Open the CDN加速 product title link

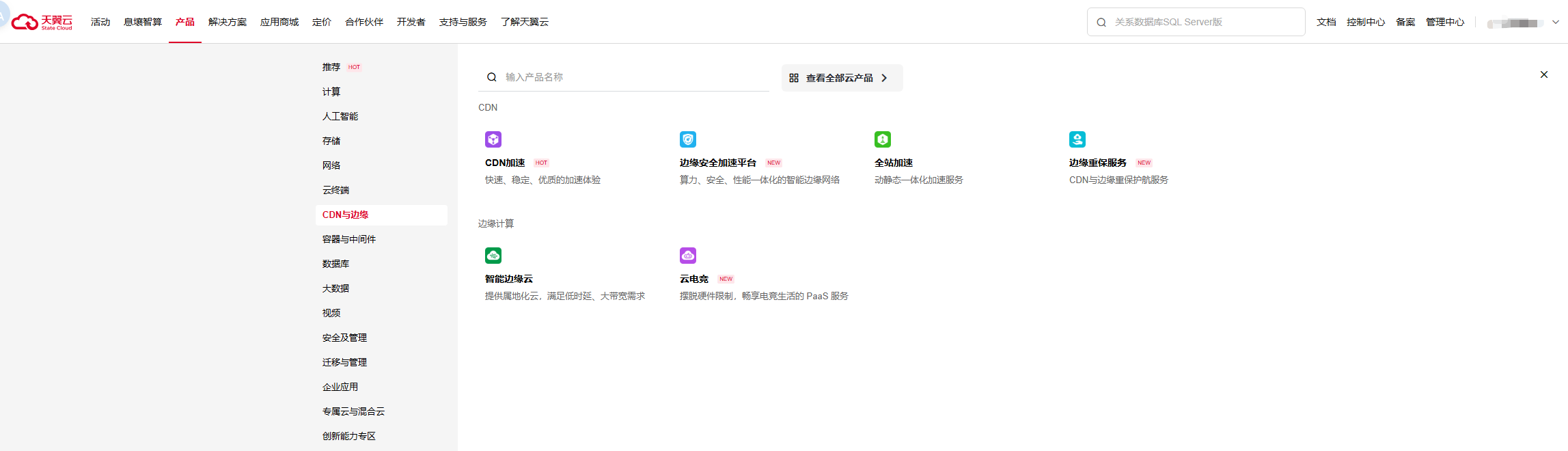click(x=505, y=163)
